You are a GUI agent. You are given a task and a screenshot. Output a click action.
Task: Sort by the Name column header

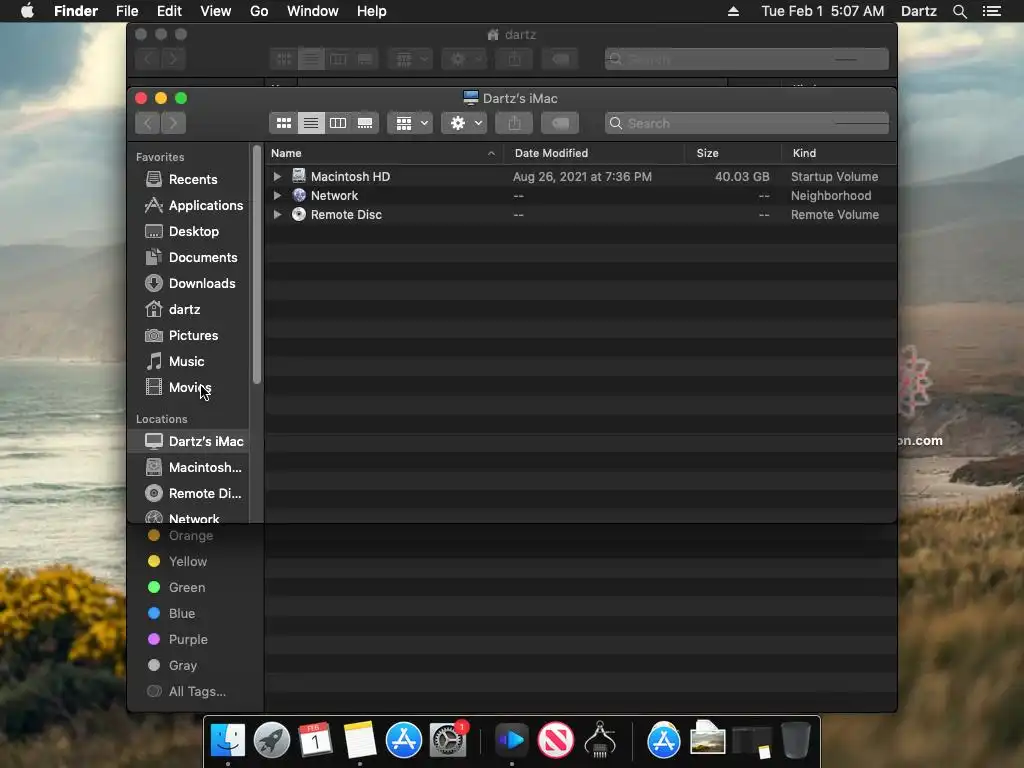click(x=384, y=153)
